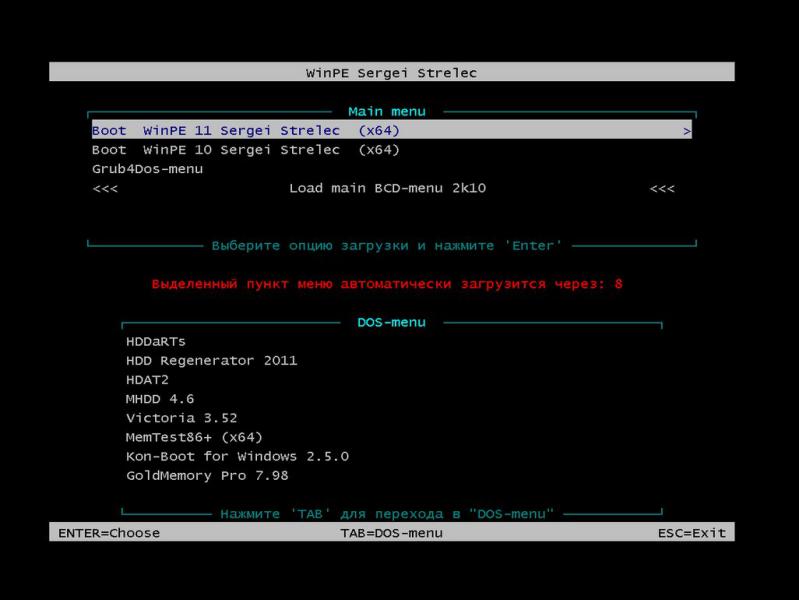Click the red auto-boot countdown message
The height and width of the screenshot is (600, 799).
tap(387, 284)
